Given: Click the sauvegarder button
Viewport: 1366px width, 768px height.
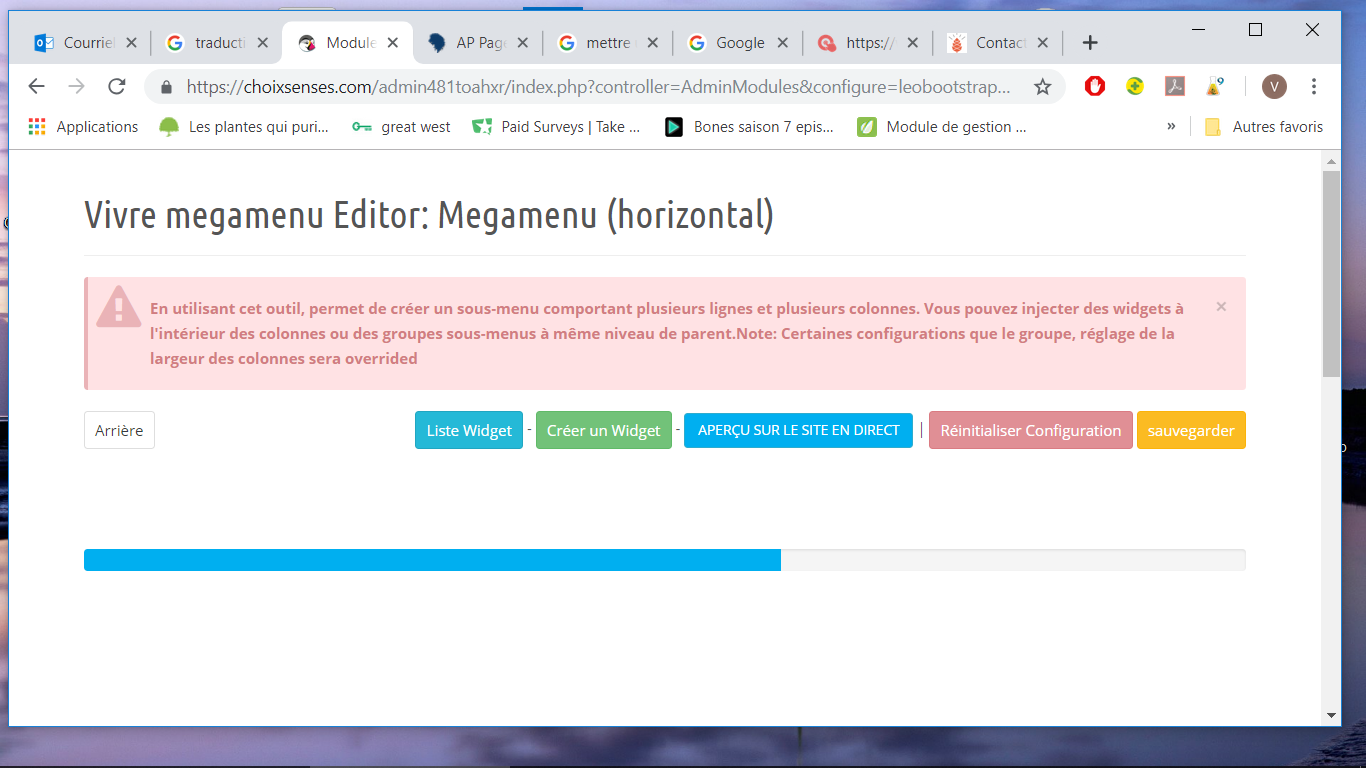Looking at the screenshot, I should click(1191, 430).
